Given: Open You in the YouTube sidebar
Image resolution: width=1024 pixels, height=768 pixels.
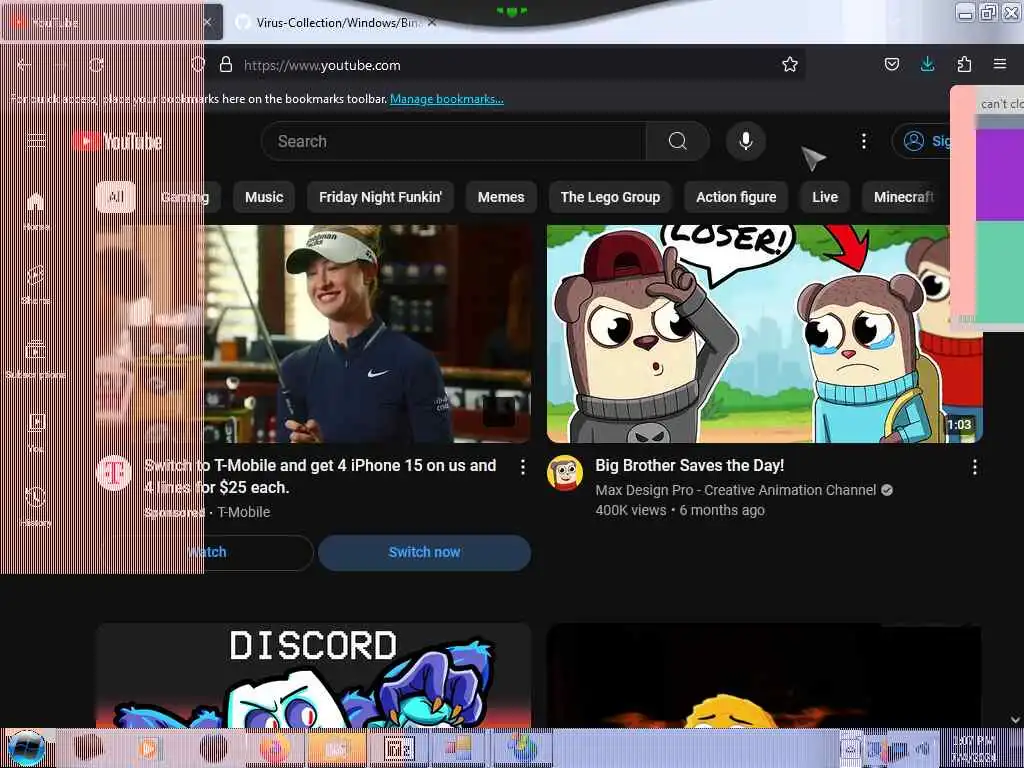Looking at the screenshot, I should (x=36, y=432).
